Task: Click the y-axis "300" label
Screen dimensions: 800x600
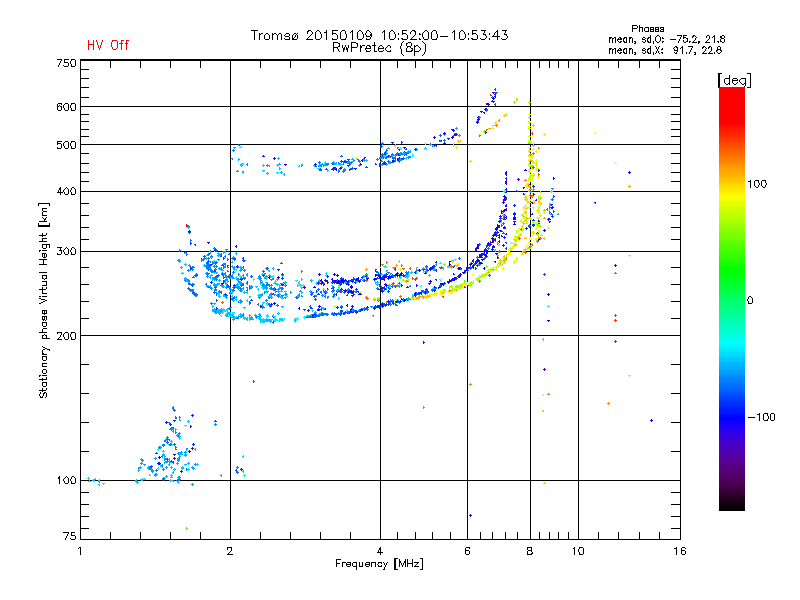Action: [66, 251]
